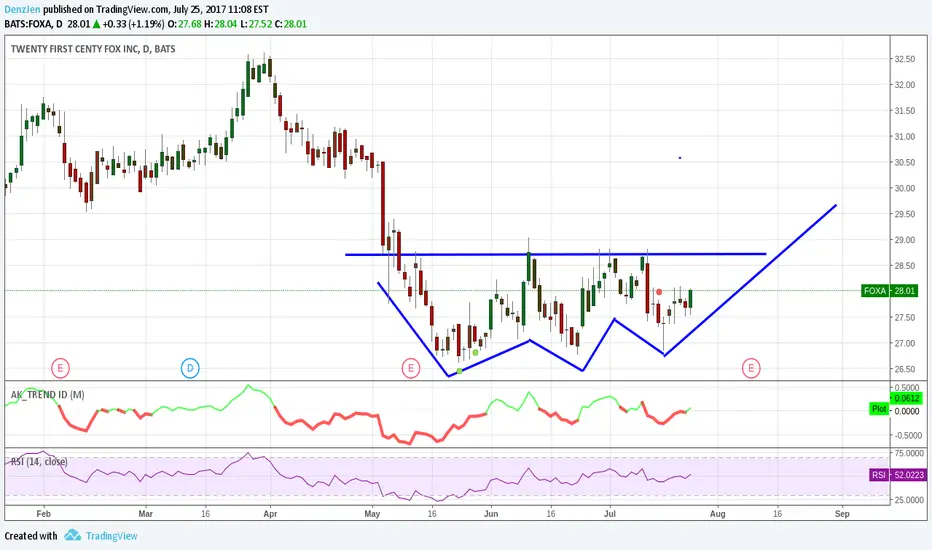Click the 25.0000 RSI axis label
932x550 pixels.
pyautogui.click(x=909, y=499)
